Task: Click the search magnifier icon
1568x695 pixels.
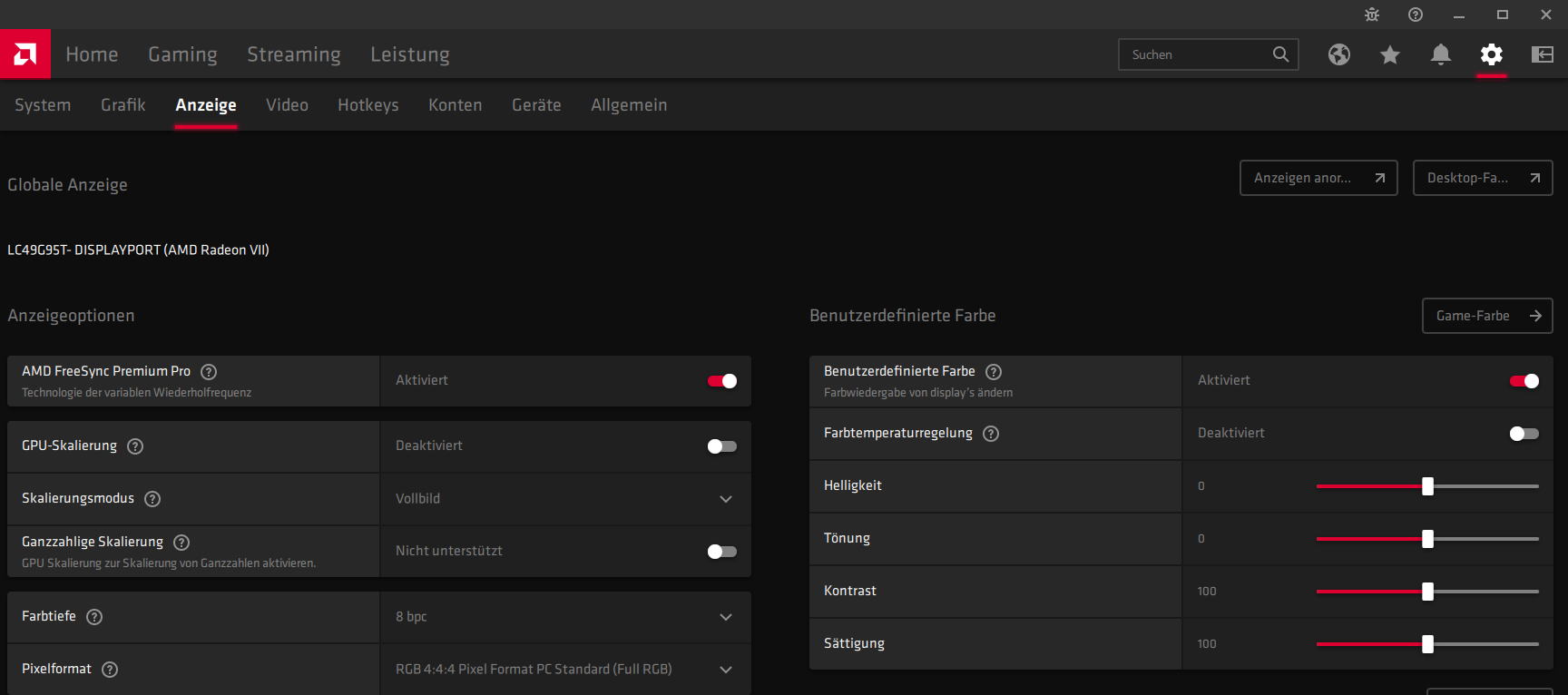Action: [x=1280, y=54]
